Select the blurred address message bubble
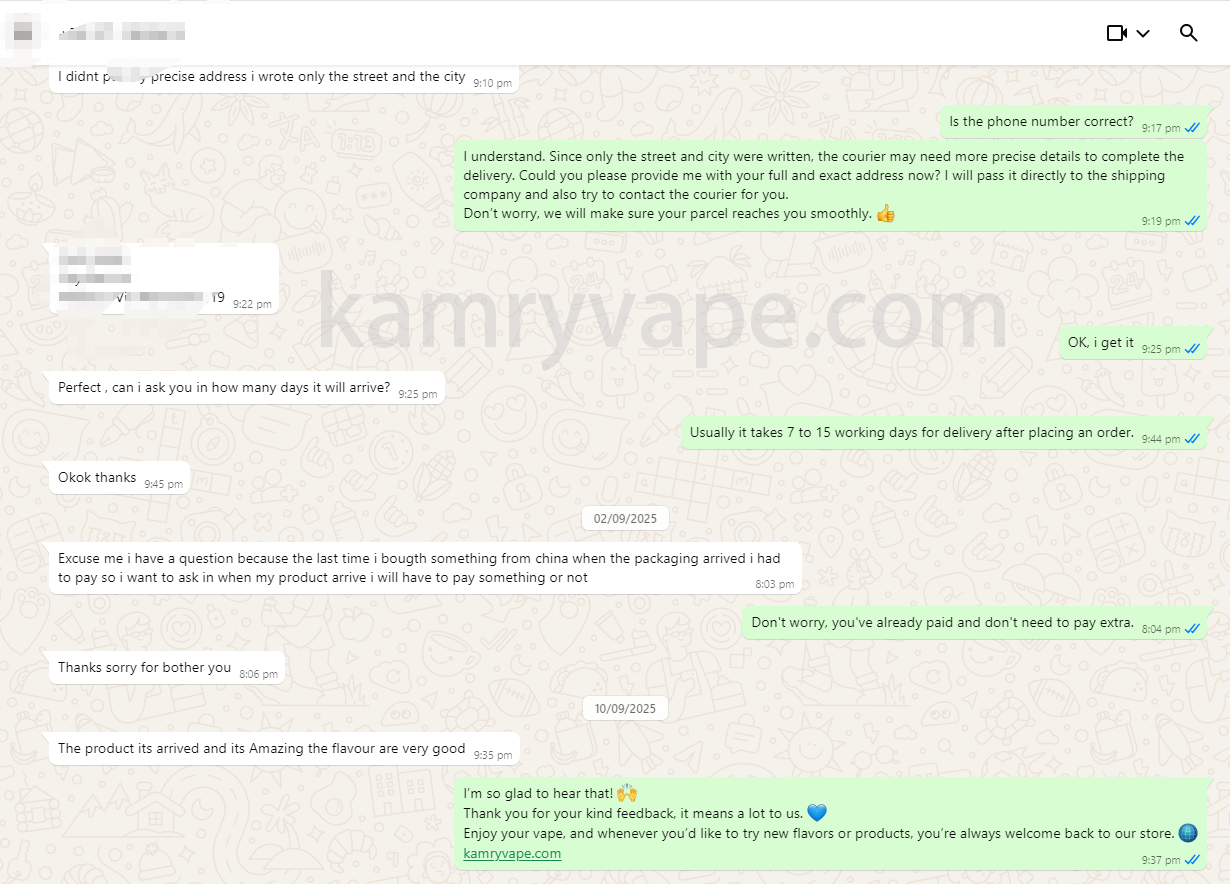Image resolution: width=1230 pixels, height=884 pixels. coord(163,278)
